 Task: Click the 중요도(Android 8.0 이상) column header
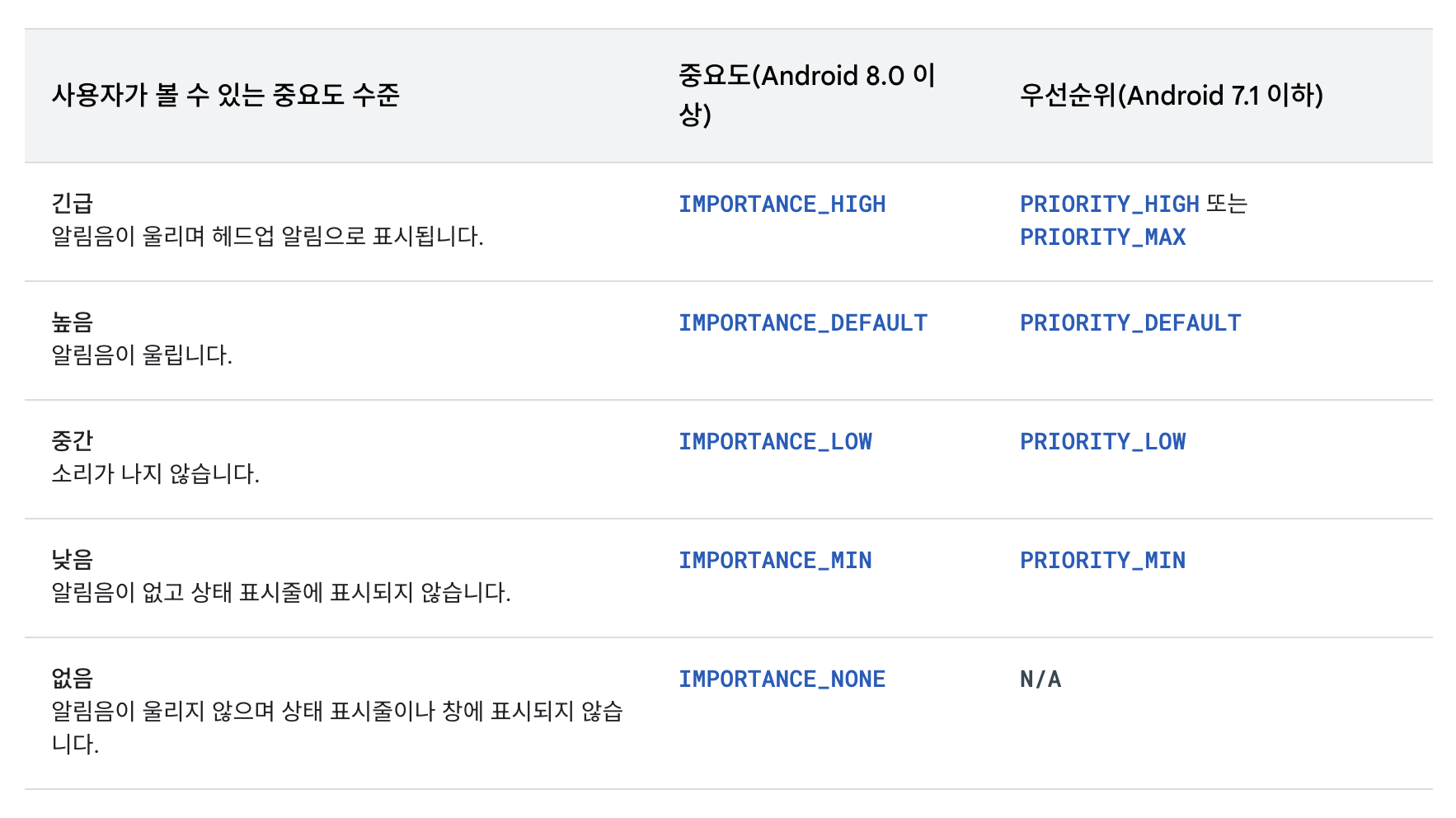806,95
